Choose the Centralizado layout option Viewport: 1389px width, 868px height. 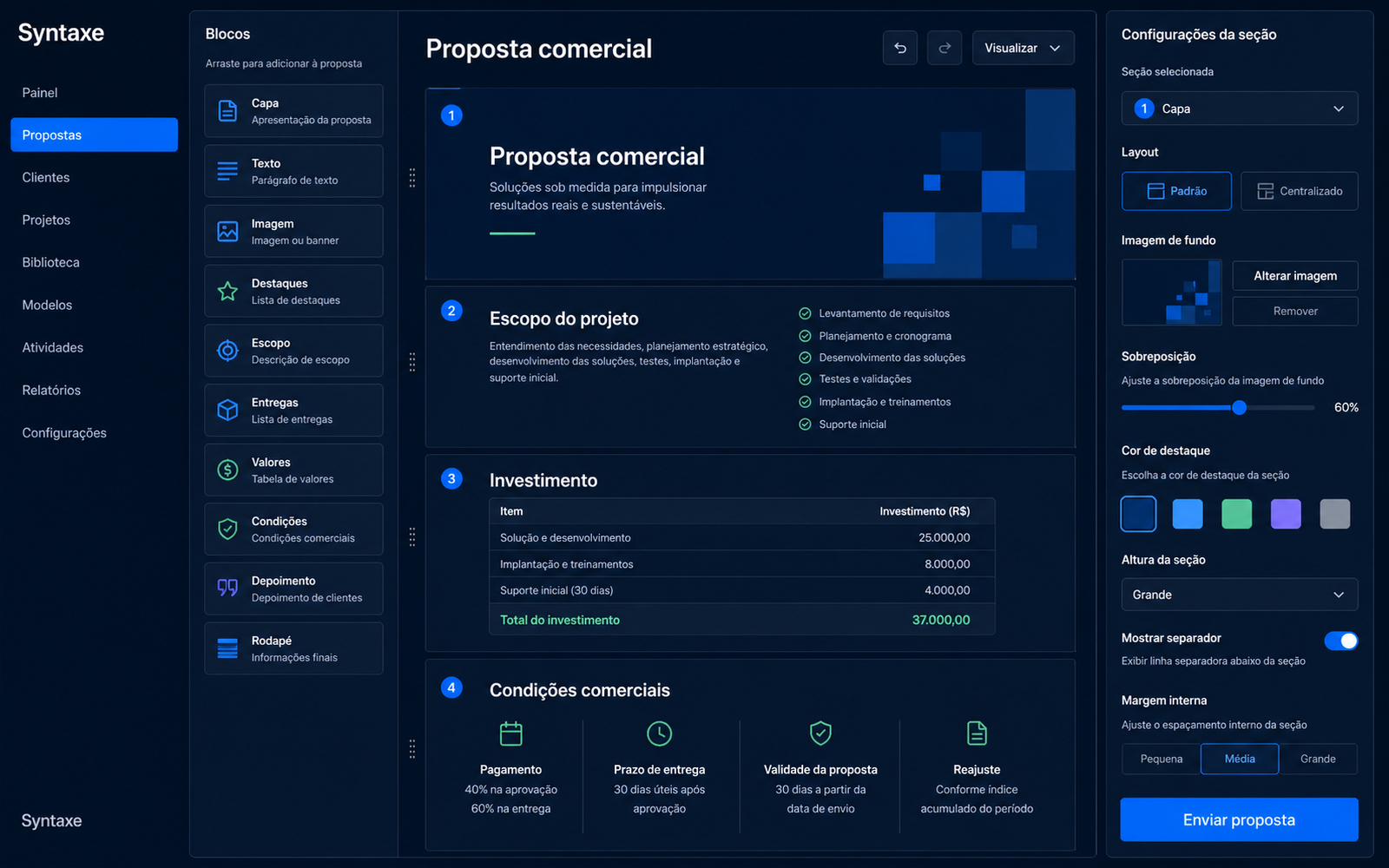pos(1300,191)
